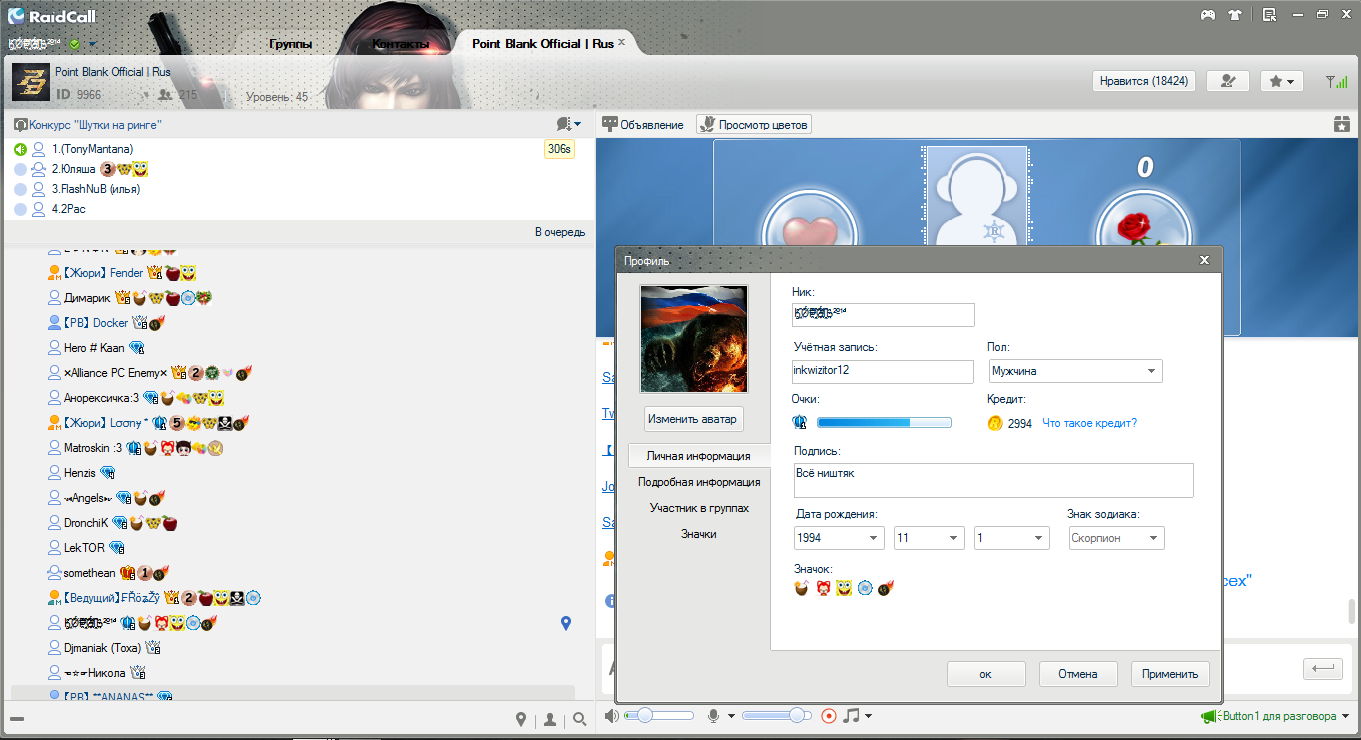Viewport: 1361px width, 740px height.
Task: Click the microphone icon
Action: pos(714,716)
